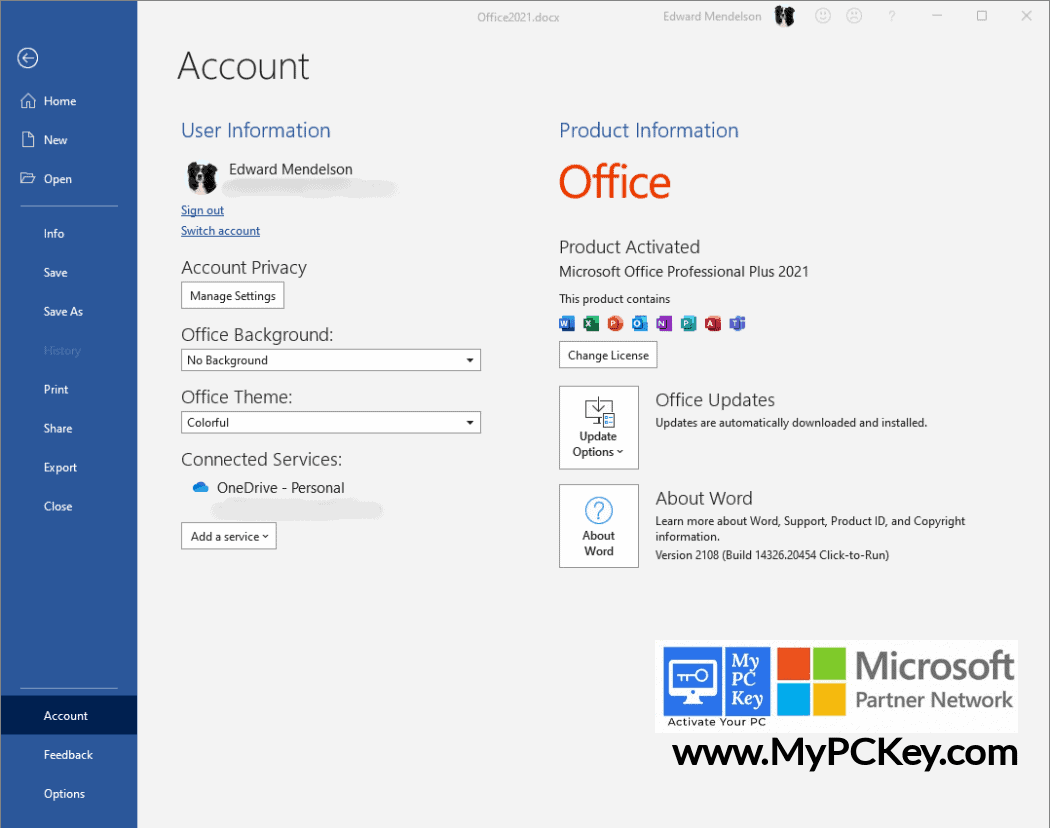This screenshot has height=828, width=1050.
Task: Click the dog profile picture in title bar
Action: coord(785,16)
